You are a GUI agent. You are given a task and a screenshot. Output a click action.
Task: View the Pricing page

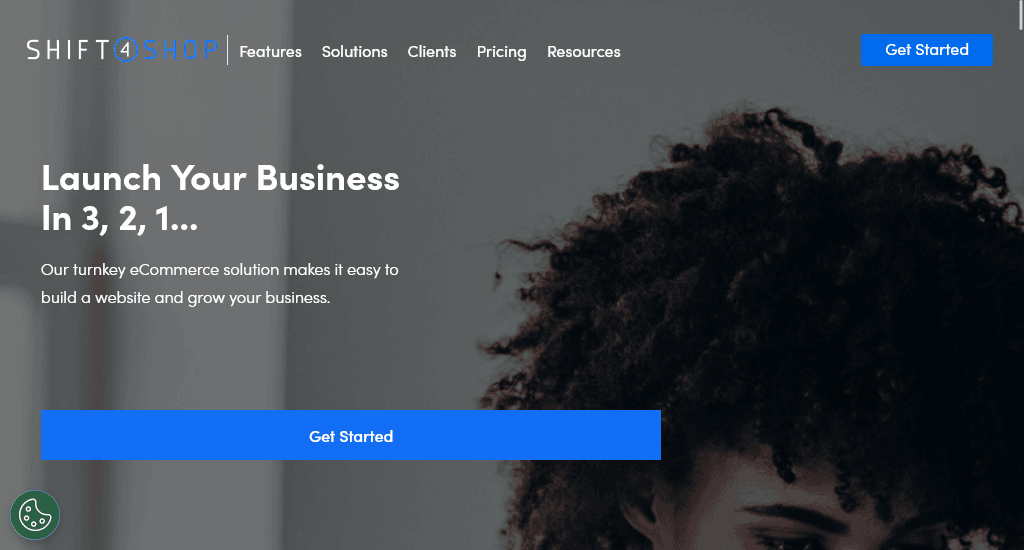click(x=502, y=52)
